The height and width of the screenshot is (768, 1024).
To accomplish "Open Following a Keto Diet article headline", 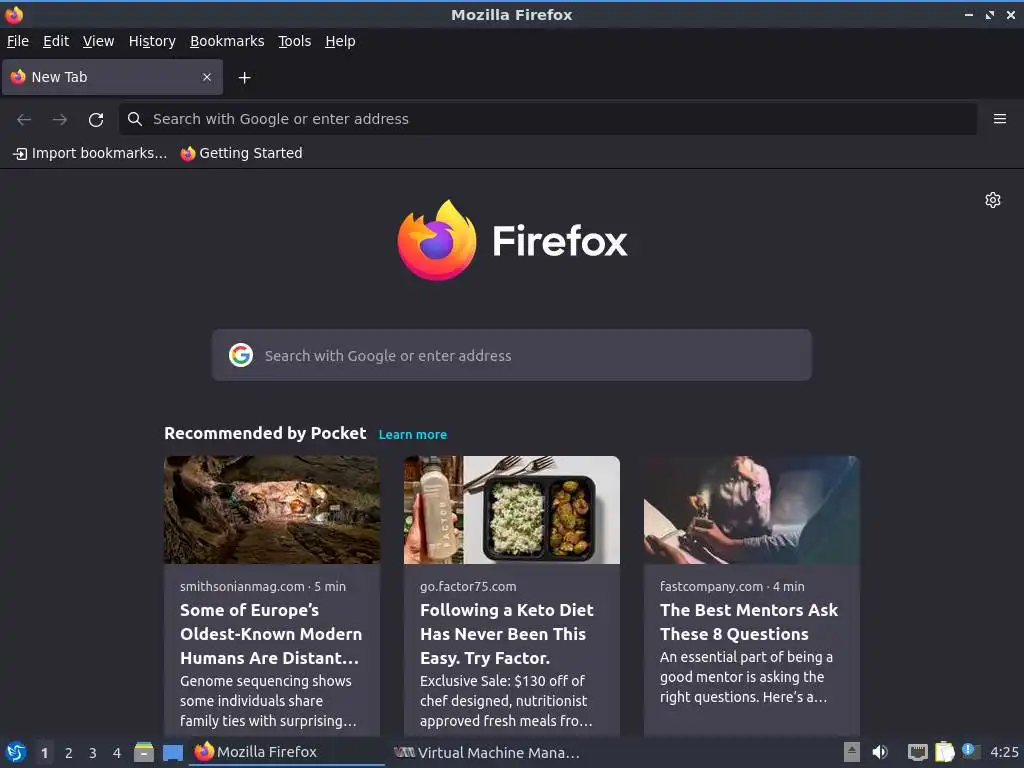I will 507,634.
